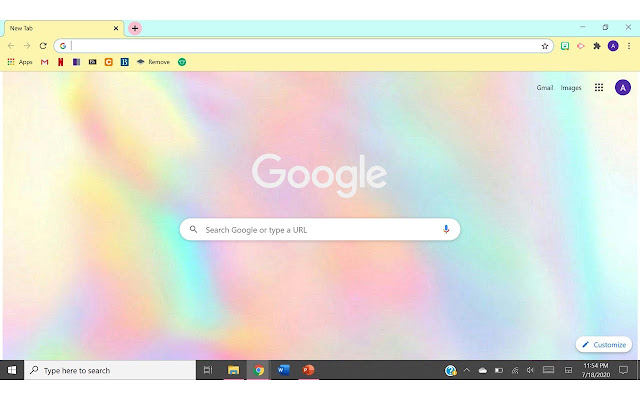
Task: Open the Wi-Fi network tray icon
Action: tap(515, 370)
